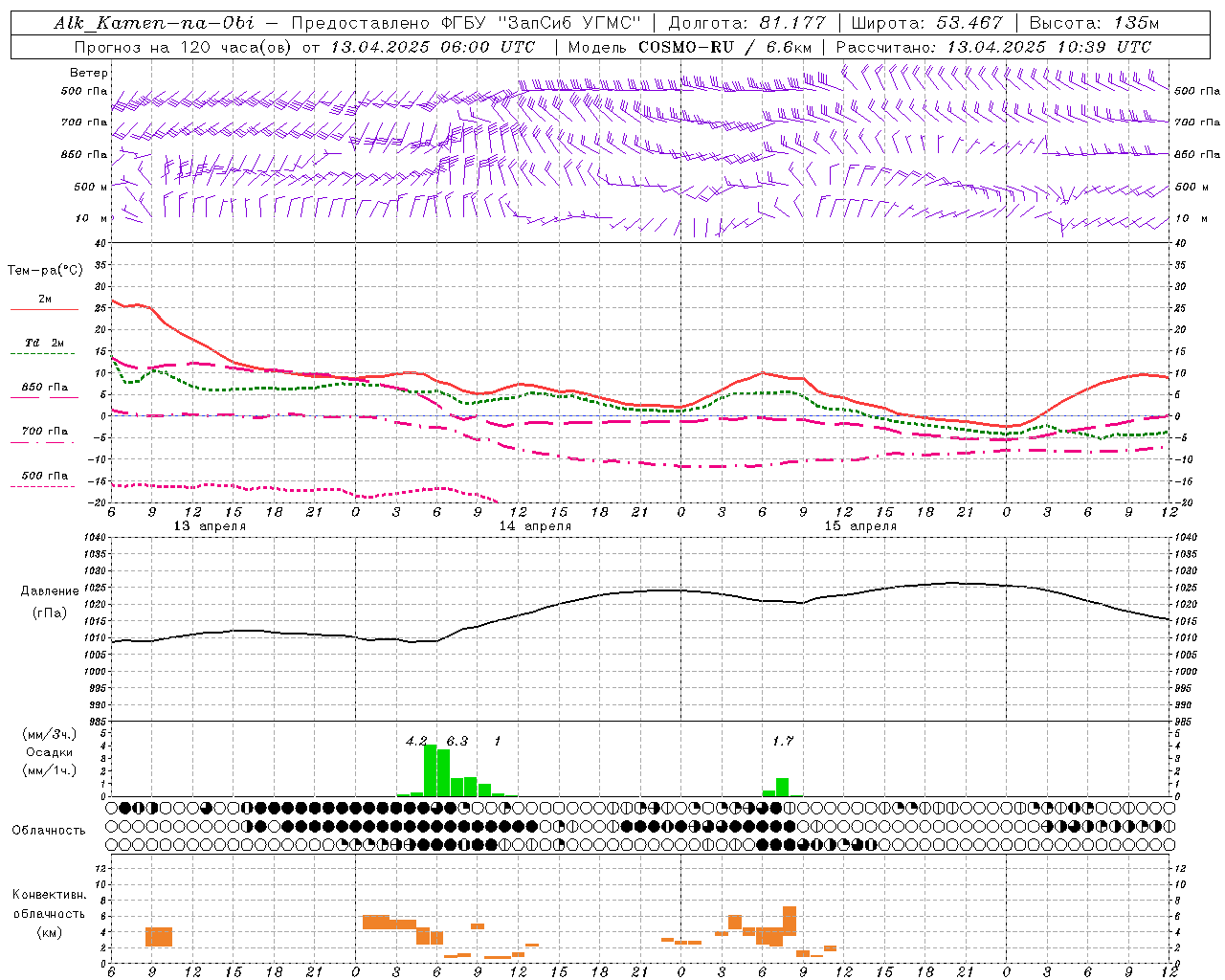The height and width of the screenshot is (980, 1225).
Task: Click the '1.7' precipitation amount value
Action: [783, 741]
